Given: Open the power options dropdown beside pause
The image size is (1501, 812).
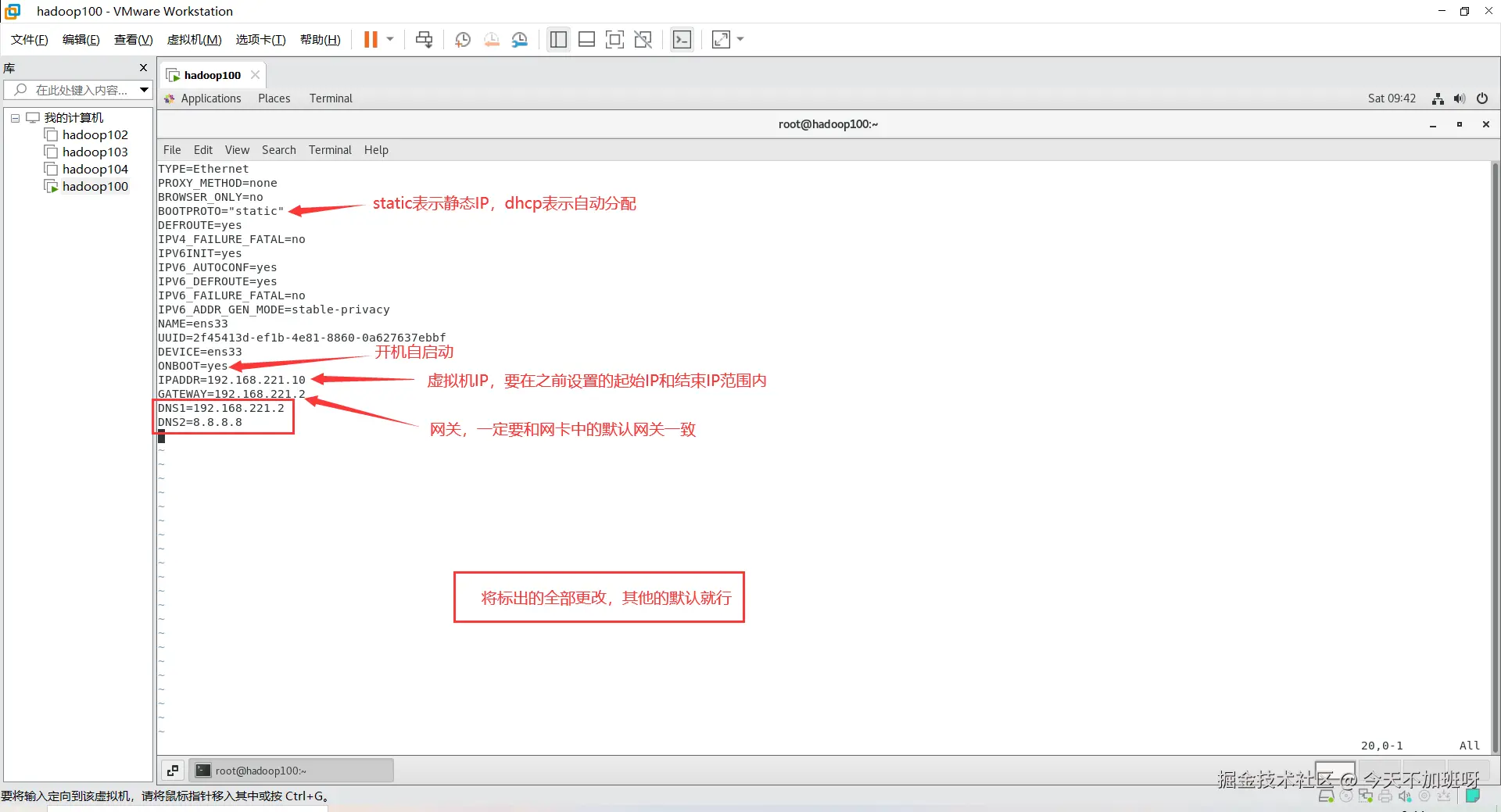Looking at the screenshot, I should [390, 40].
